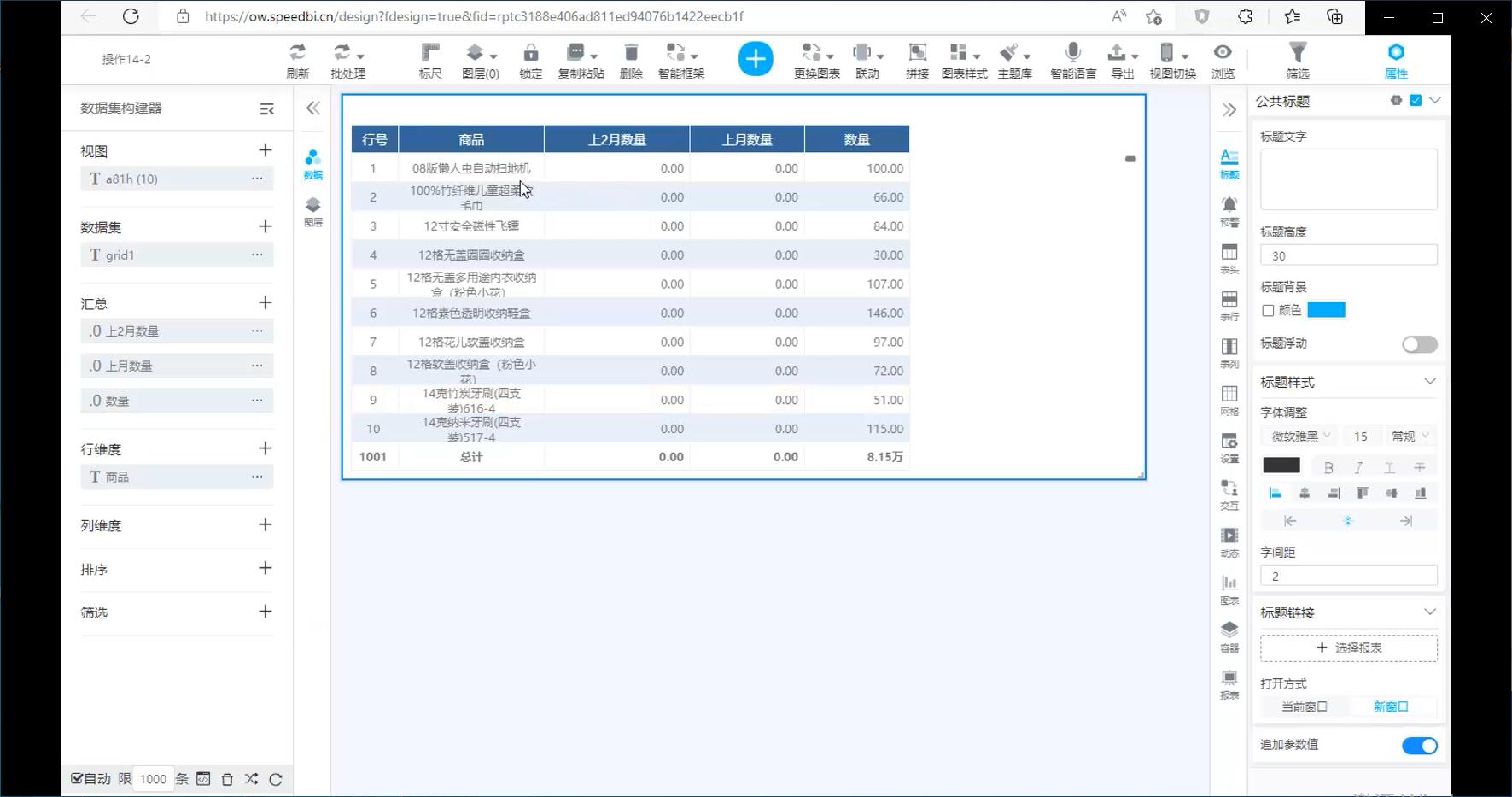
Task: Click the 锁定 lock icon
Action: (530, 53)
